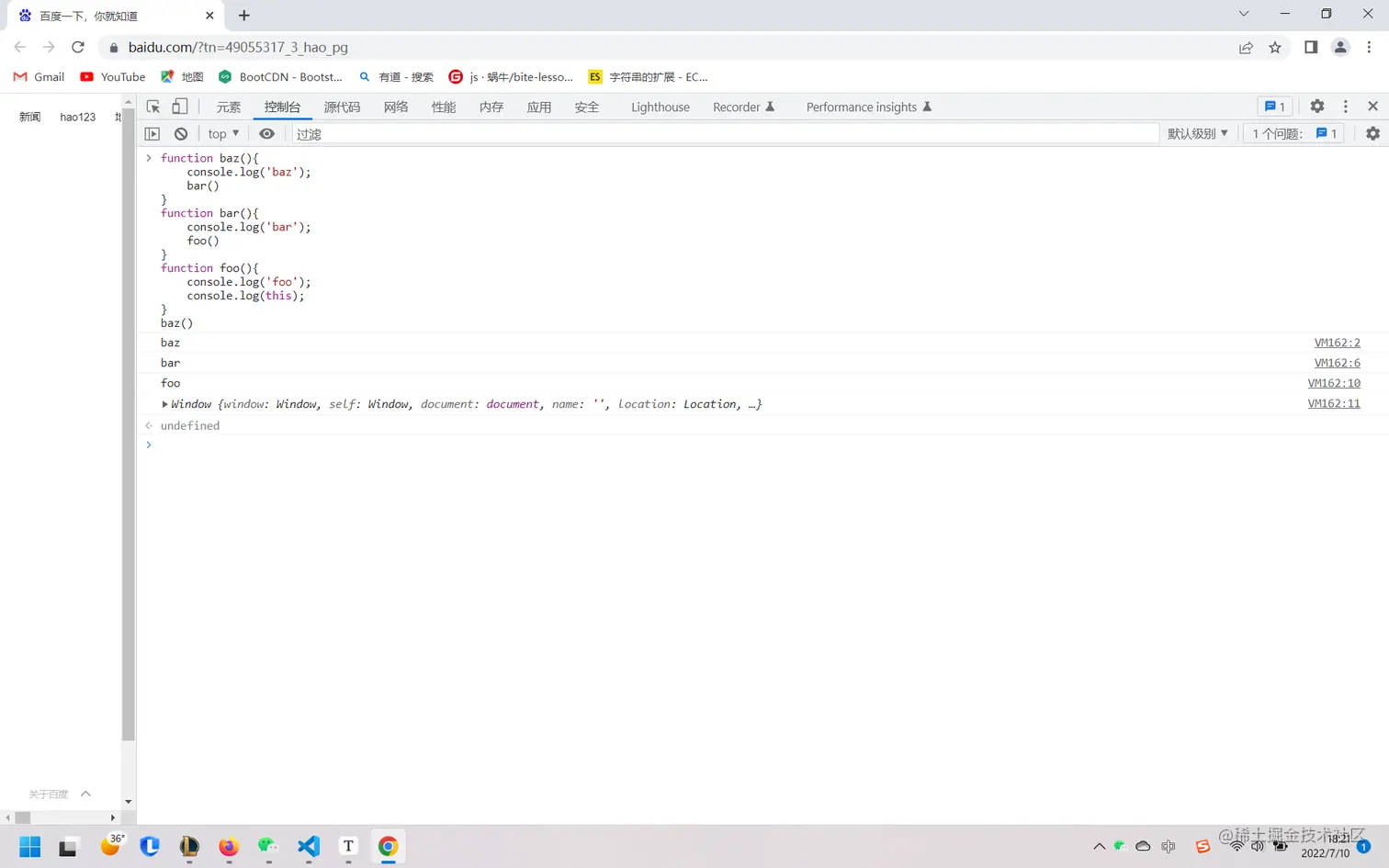1389x868 pixels.
Task: Open Visual Studio Code from the taskbar
Action: tap(309, 847)
